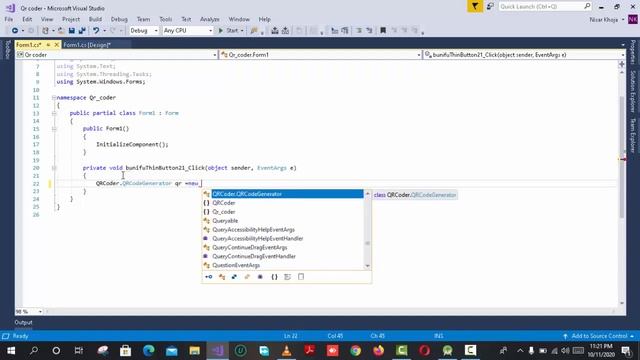Select QueryContinueDragEventHandler suggestion
This screenshot has height=360, width=640.
point(283,256)
